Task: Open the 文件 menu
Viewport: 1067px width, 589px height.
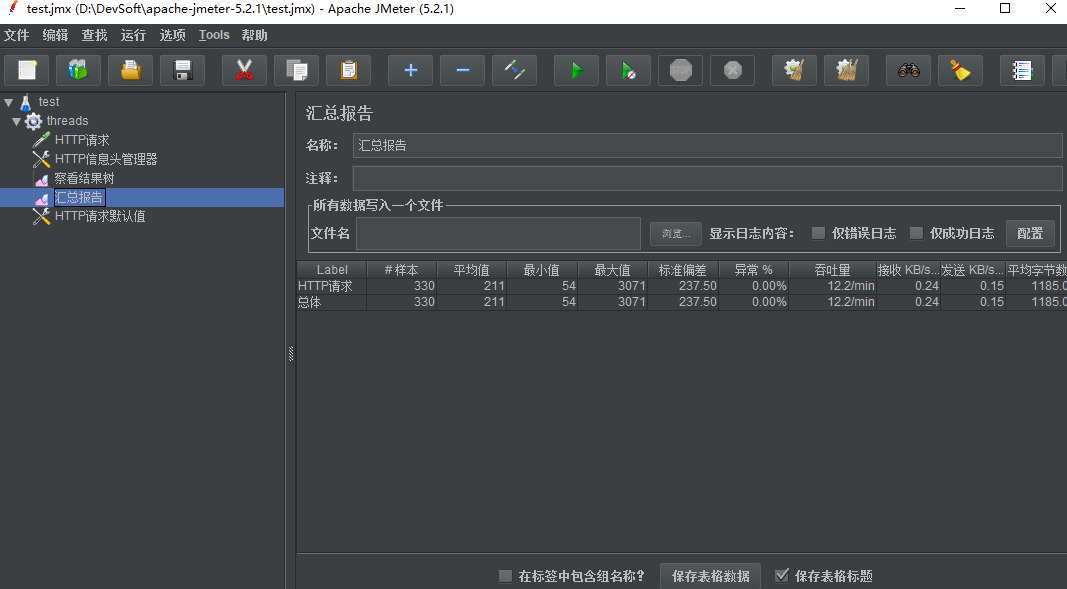Action: [16, 35]
